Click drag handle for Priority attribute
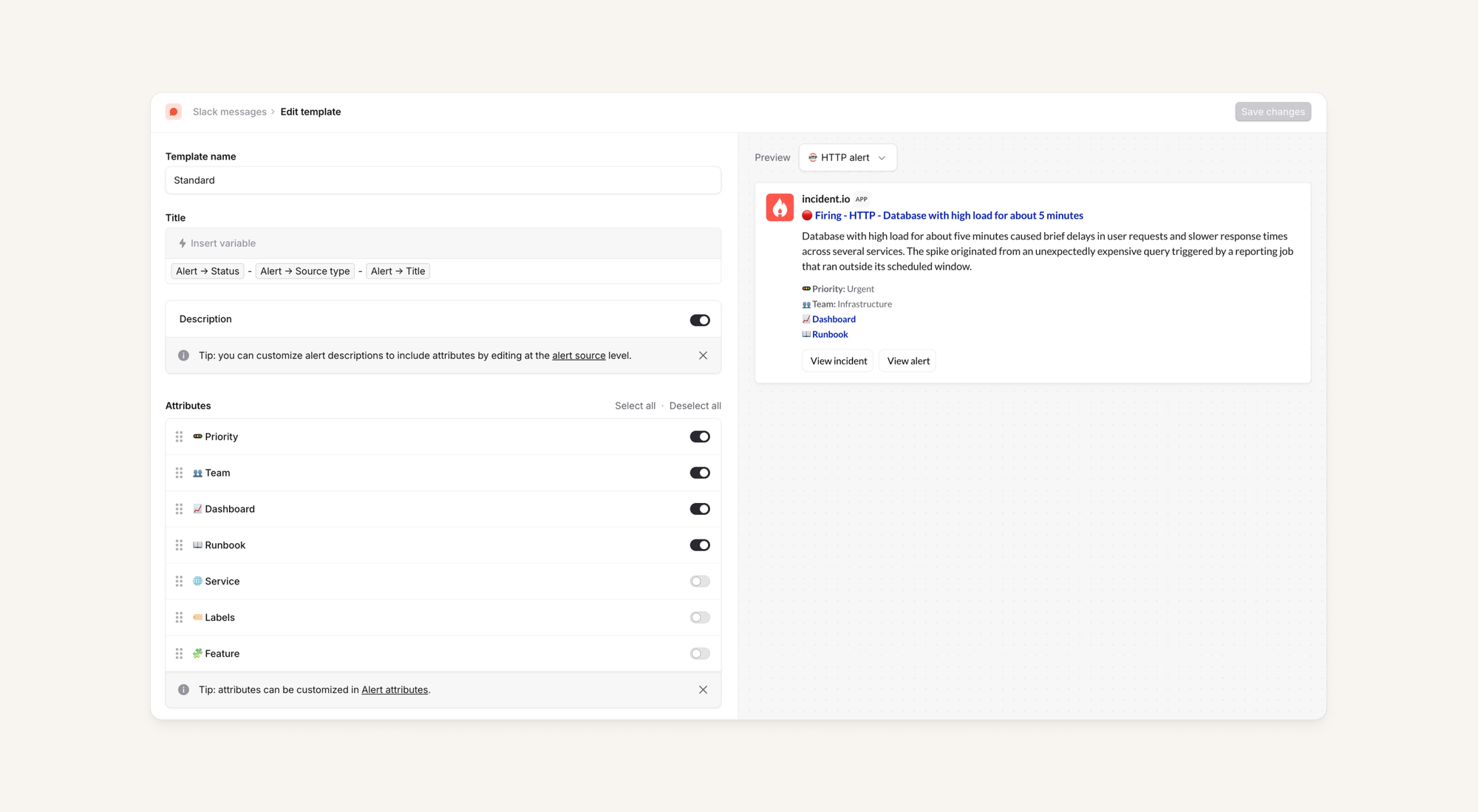The width and height of the screenshot is (1478, 812). [179, 437]
